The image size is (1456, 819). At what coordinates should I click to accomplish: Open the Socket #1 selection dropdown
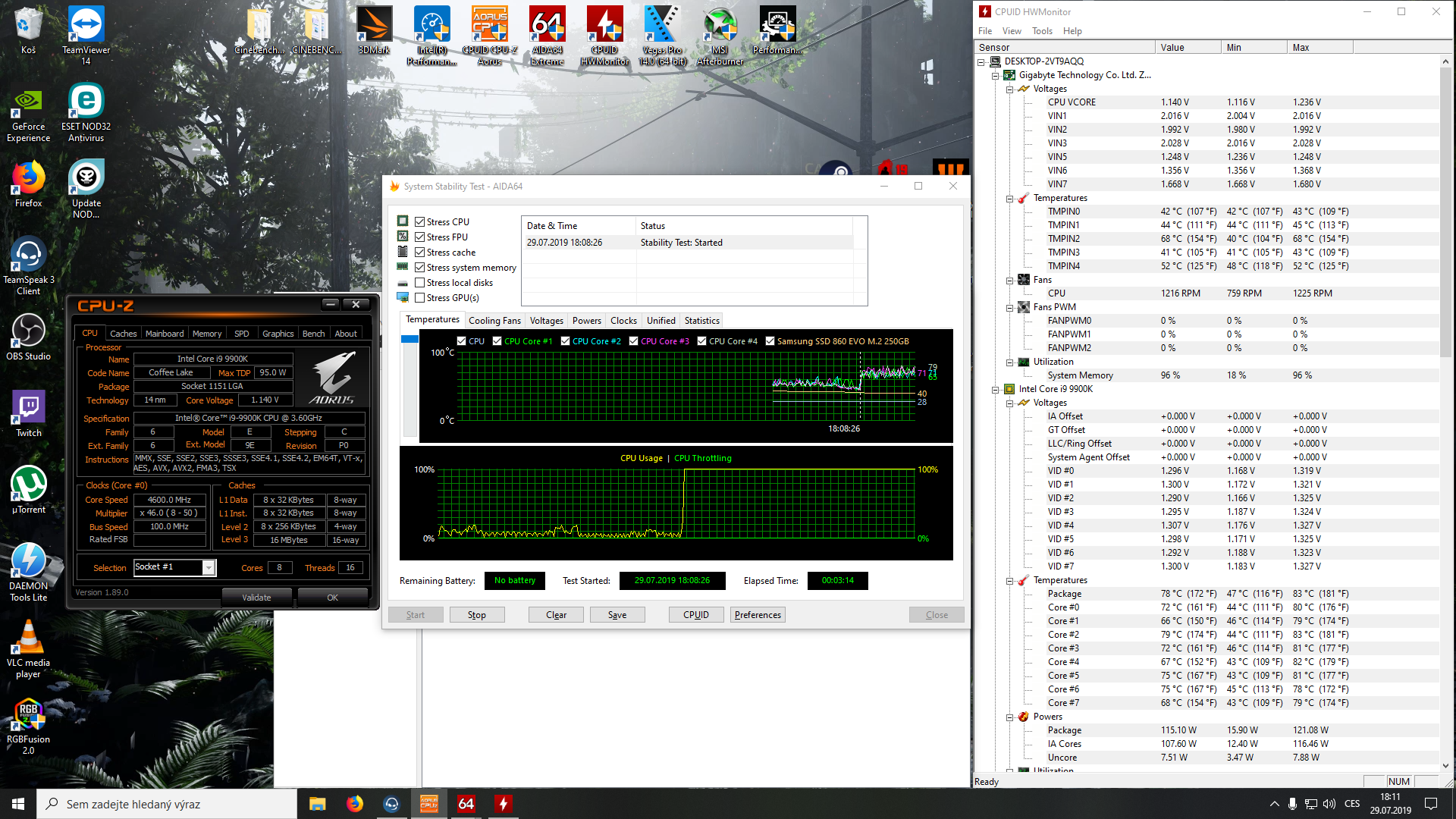(209, 567)
